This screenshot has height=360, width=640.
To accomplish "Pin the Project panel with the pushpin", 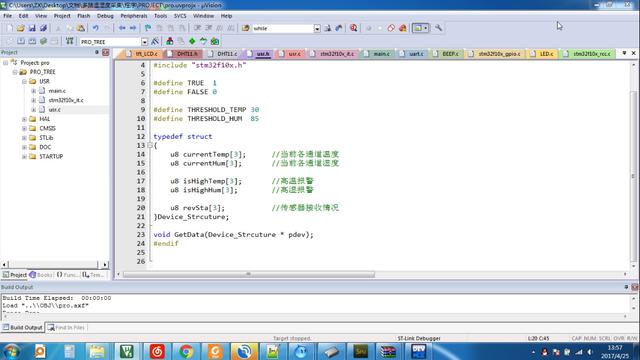I will point(97,52).
